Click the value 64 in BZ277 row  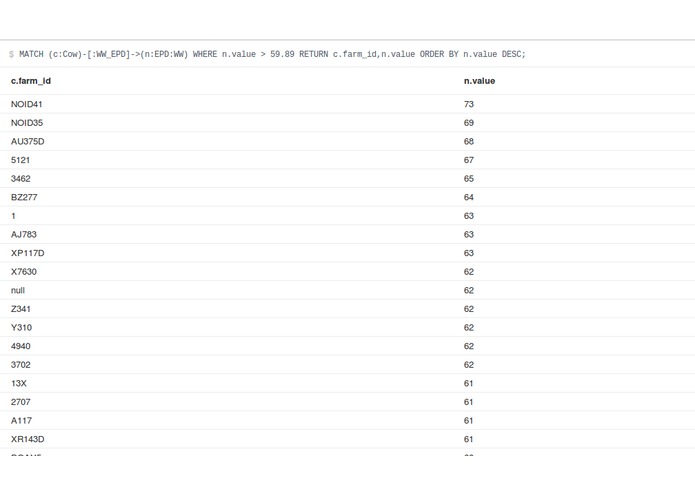point(469,197)
